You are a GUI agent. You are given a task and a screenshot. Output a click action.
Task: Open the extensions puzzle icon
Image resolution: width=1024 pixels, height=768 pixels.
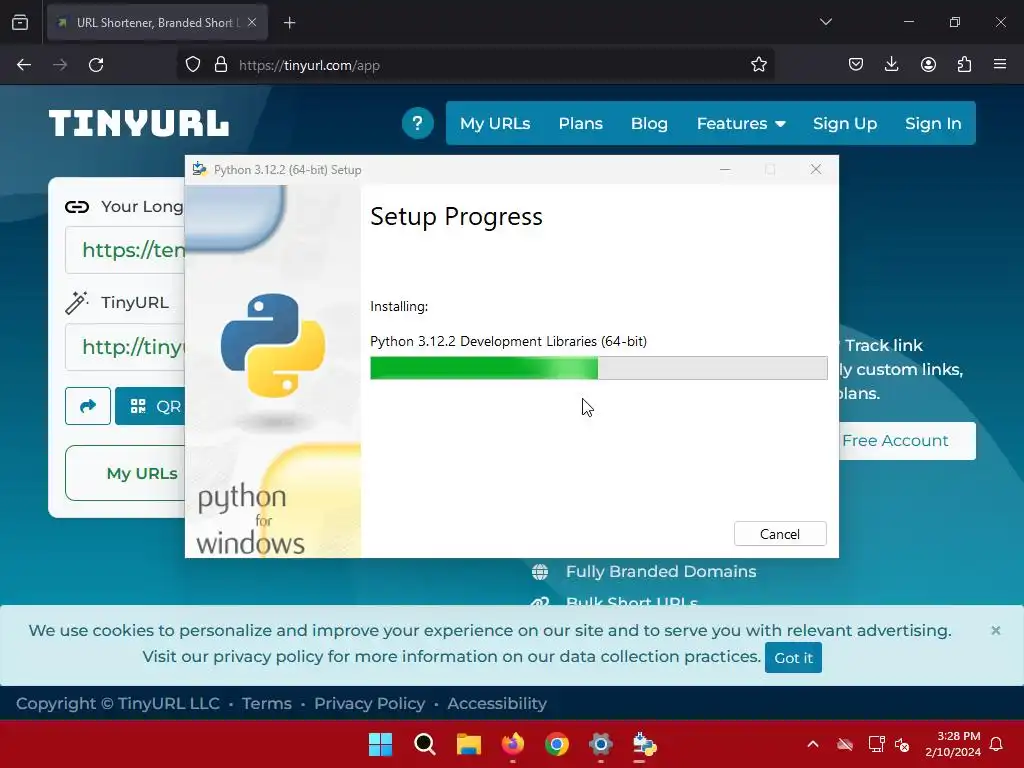point(964,65)
